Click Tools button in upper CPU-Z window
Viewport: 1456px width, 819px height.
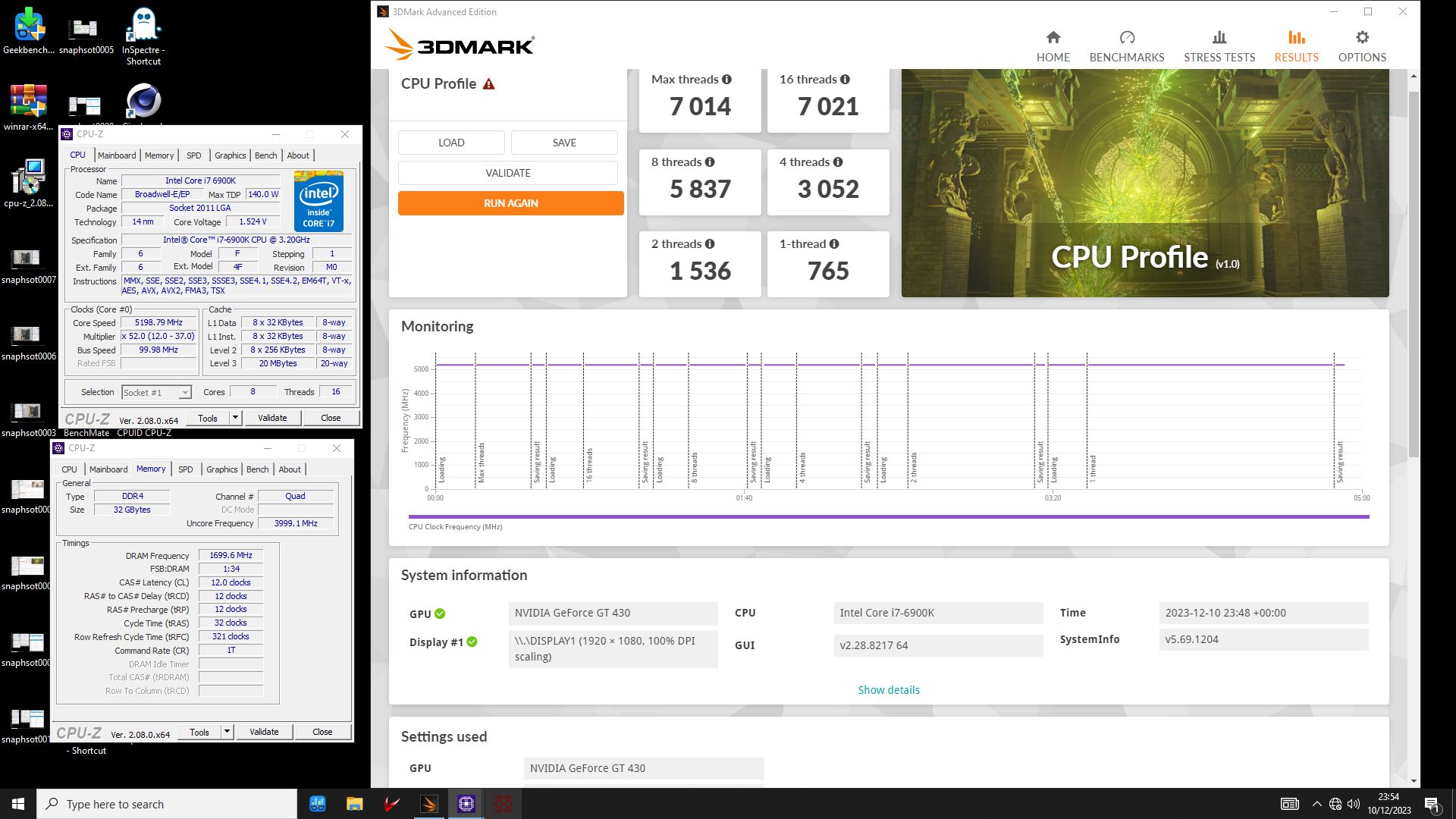207,418
